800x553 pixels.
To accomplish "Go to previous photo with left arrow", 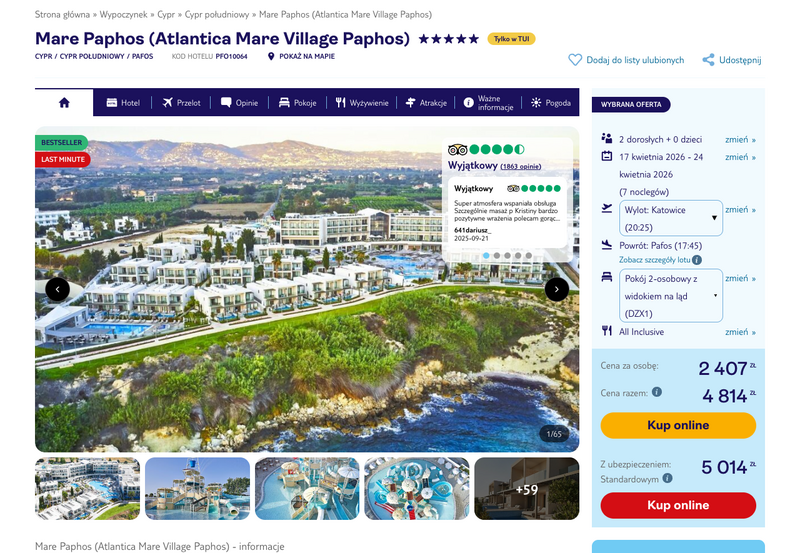I will pos(58,289).
